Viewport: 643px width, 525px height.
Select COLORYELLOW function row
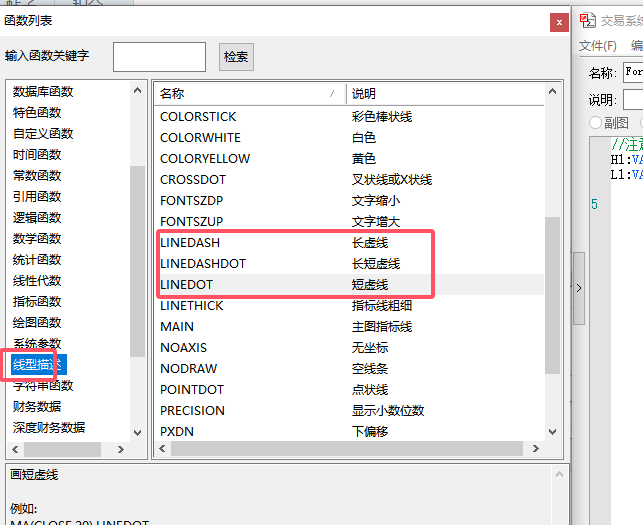349,158
